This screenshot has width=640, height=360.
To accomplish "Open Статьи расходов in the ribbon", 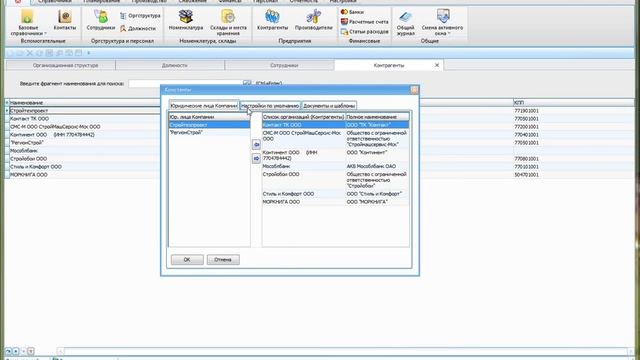I will (364, 31).
